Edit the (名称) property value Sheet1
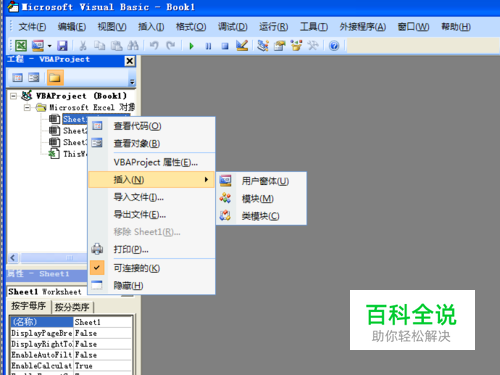Screen dimensions: 500x375 [102, 322]
